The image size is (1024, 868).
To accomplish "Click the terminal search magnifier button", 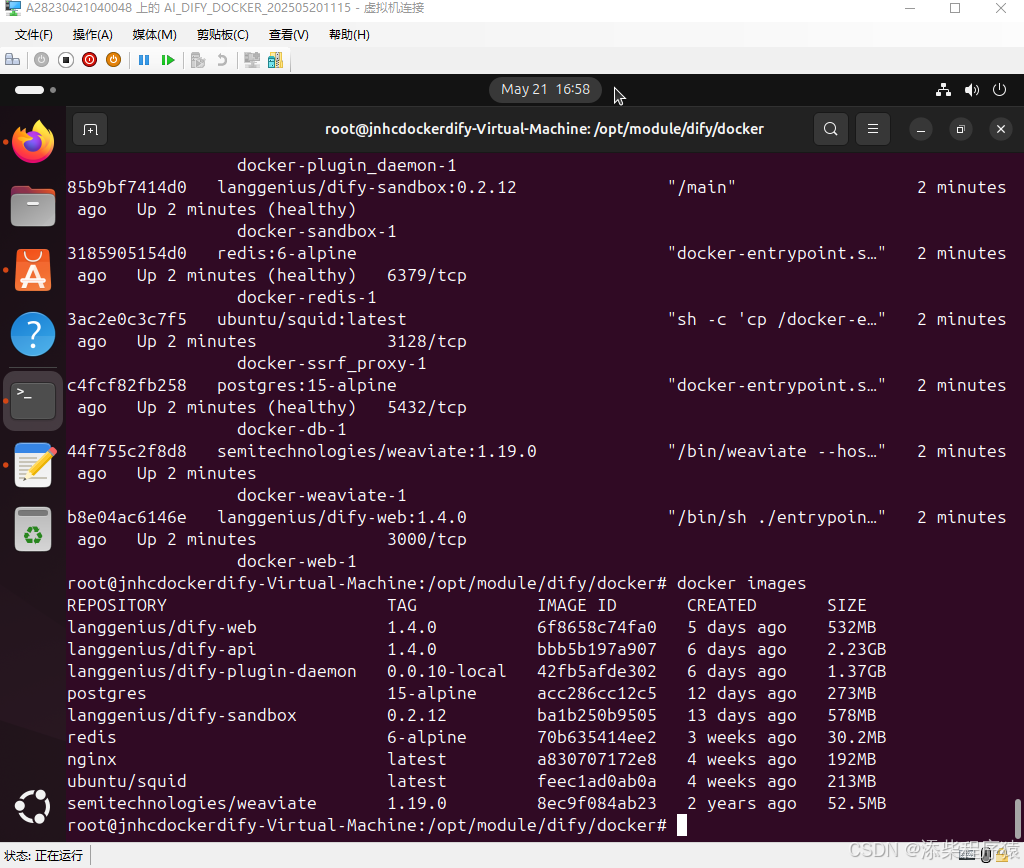I will pyautogui.click(x=831, y=129).
